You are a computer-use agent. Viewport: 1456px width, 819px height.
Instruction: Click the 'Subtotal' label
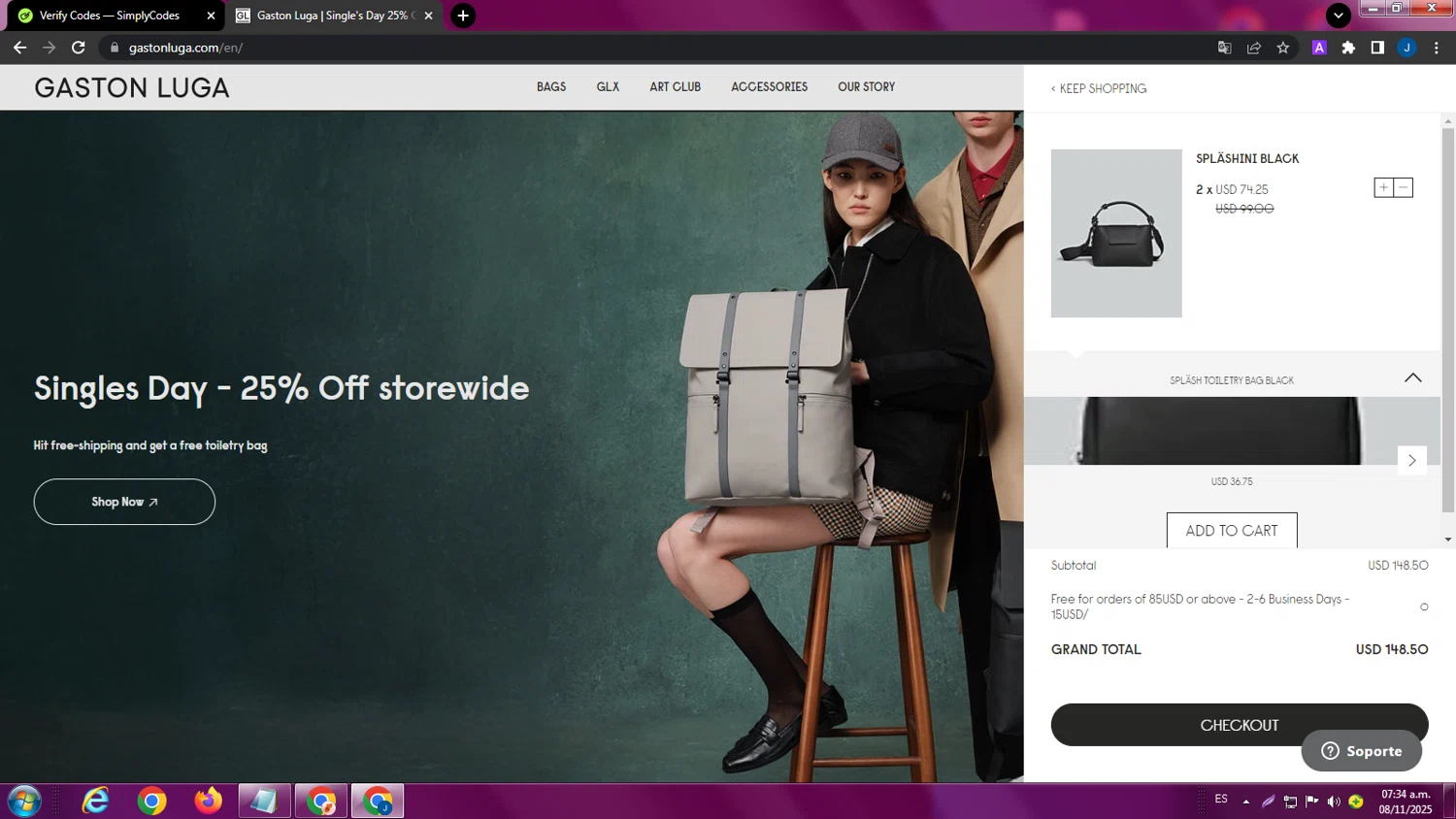(x=1074, y=565)
